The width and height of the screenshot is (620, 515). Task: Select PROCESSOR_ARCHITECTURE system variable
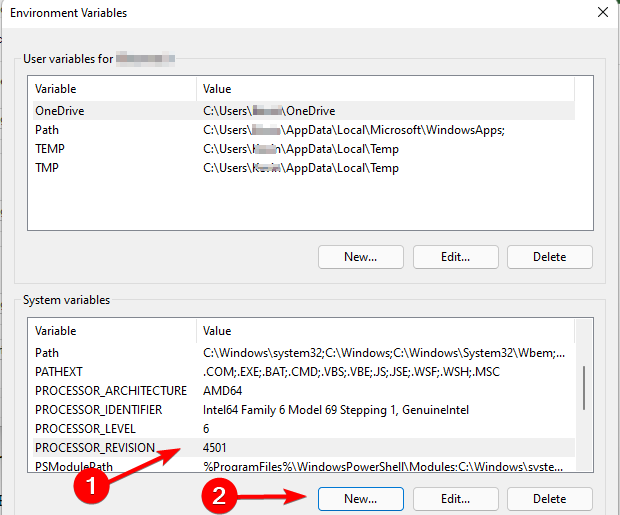pos(110,391)
